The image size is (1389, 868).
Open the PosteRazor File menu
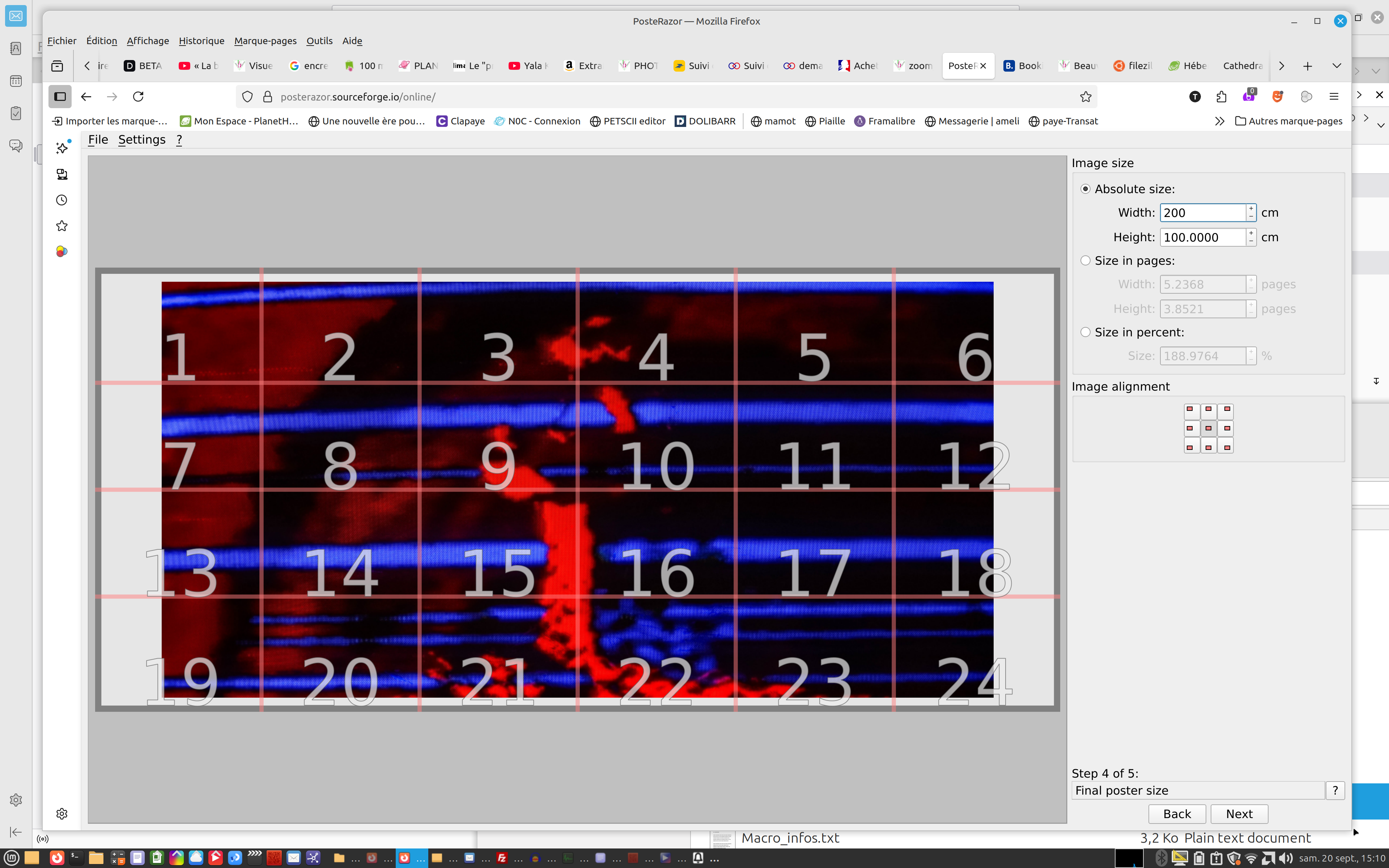[98, 140]
